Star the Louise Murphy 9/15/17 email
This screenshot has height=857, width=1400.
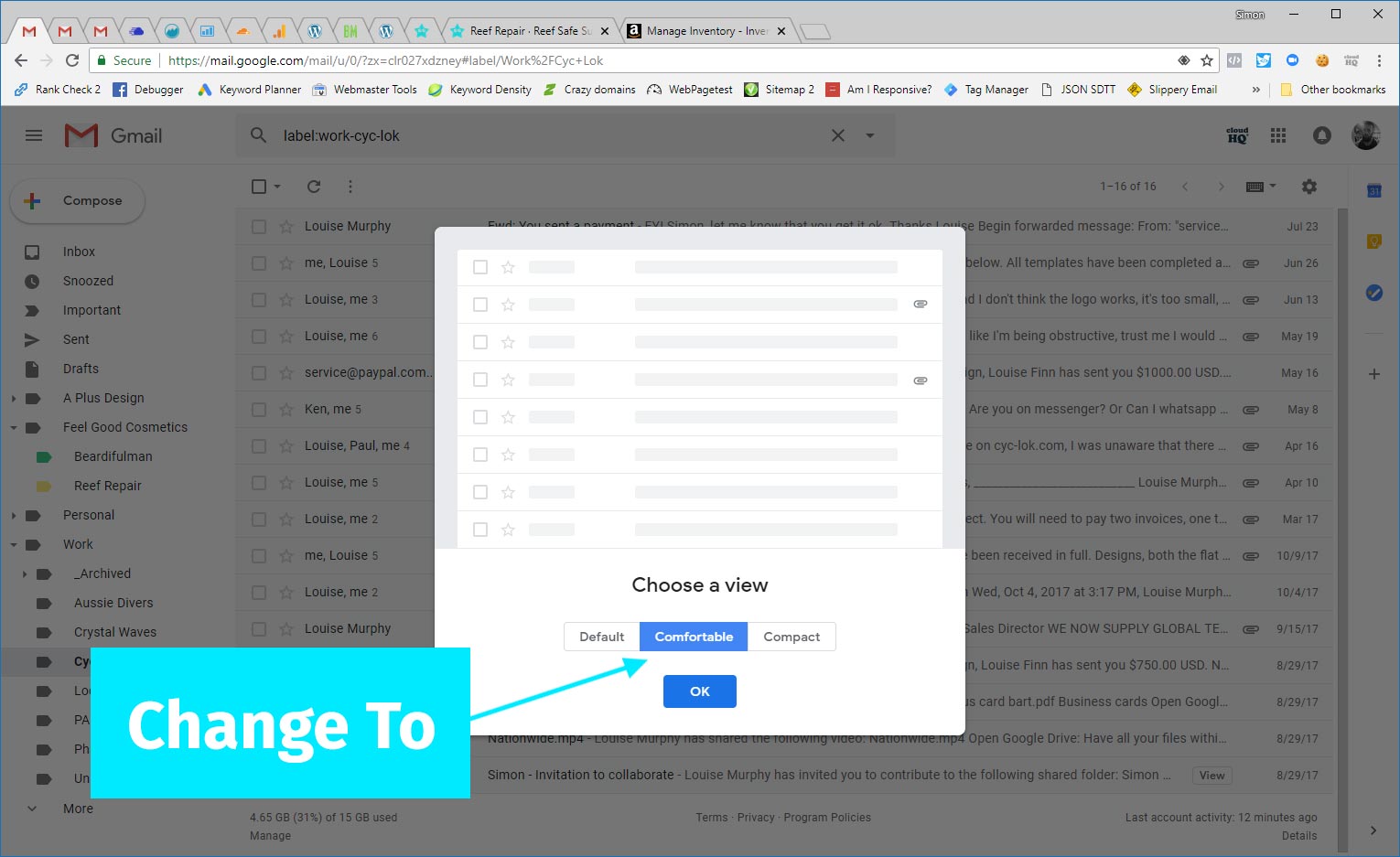tap(286, 628)
